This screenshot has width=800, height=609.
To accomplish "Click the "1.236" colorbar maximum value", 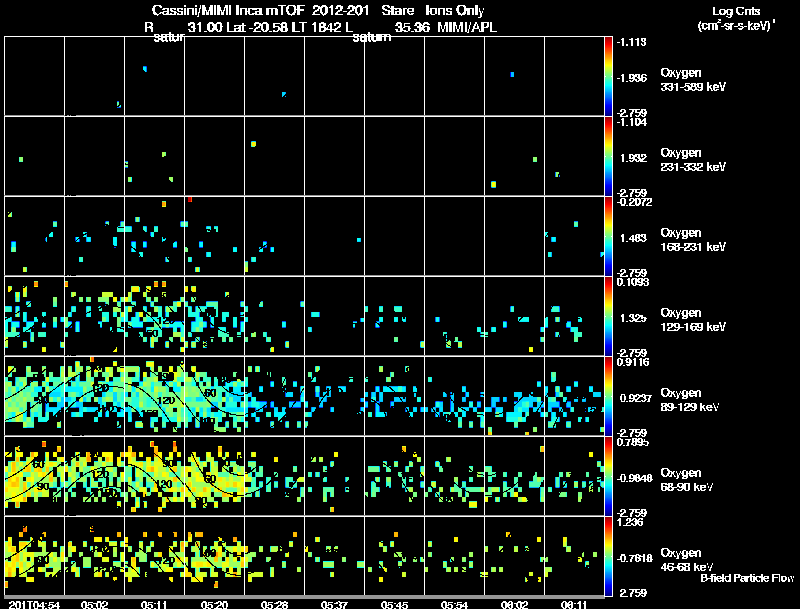I will 630,522.
